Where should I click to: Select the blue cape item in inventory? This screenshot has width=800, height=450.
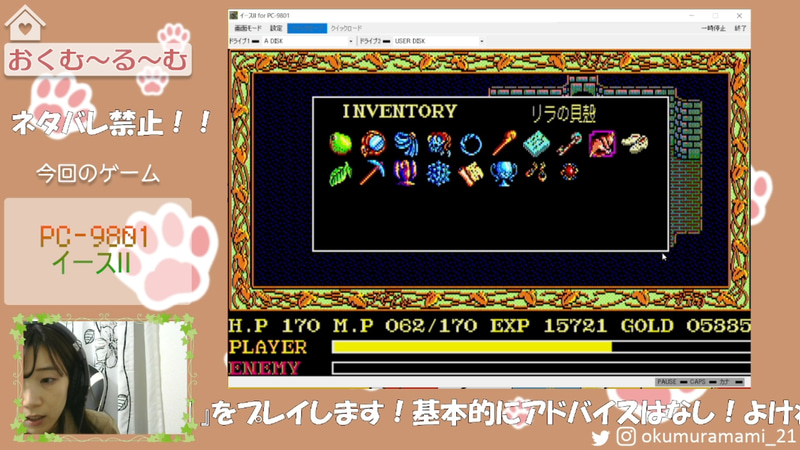click(407, 143)
